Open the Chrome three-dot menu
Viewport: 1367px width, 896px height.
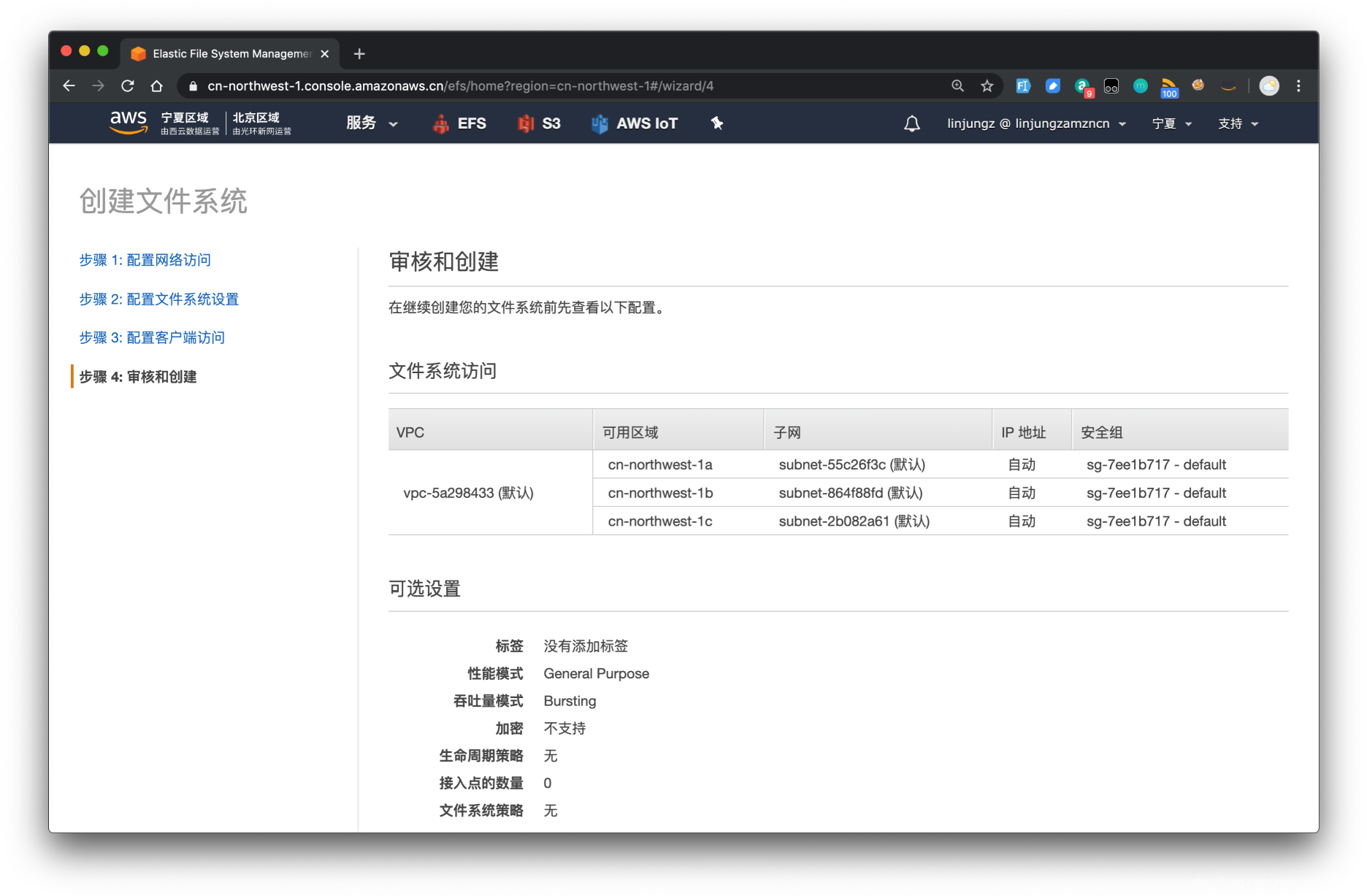click(1298, 85)
